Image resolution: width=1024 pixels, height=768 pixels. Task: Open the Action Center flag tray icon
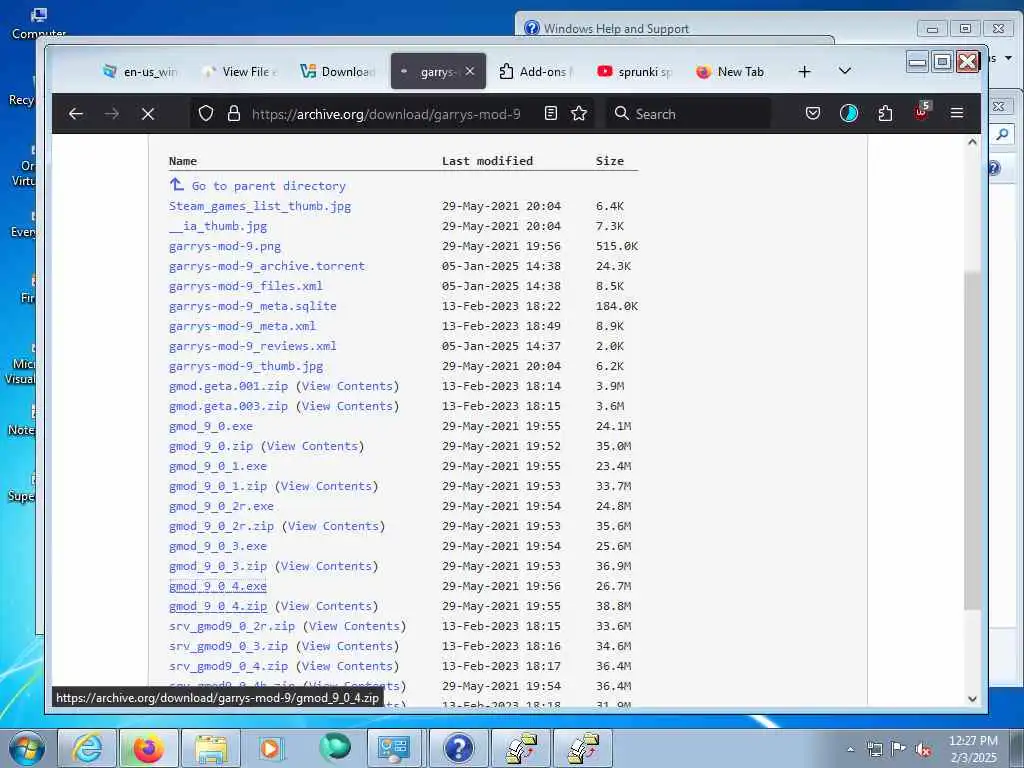point(899,749)
